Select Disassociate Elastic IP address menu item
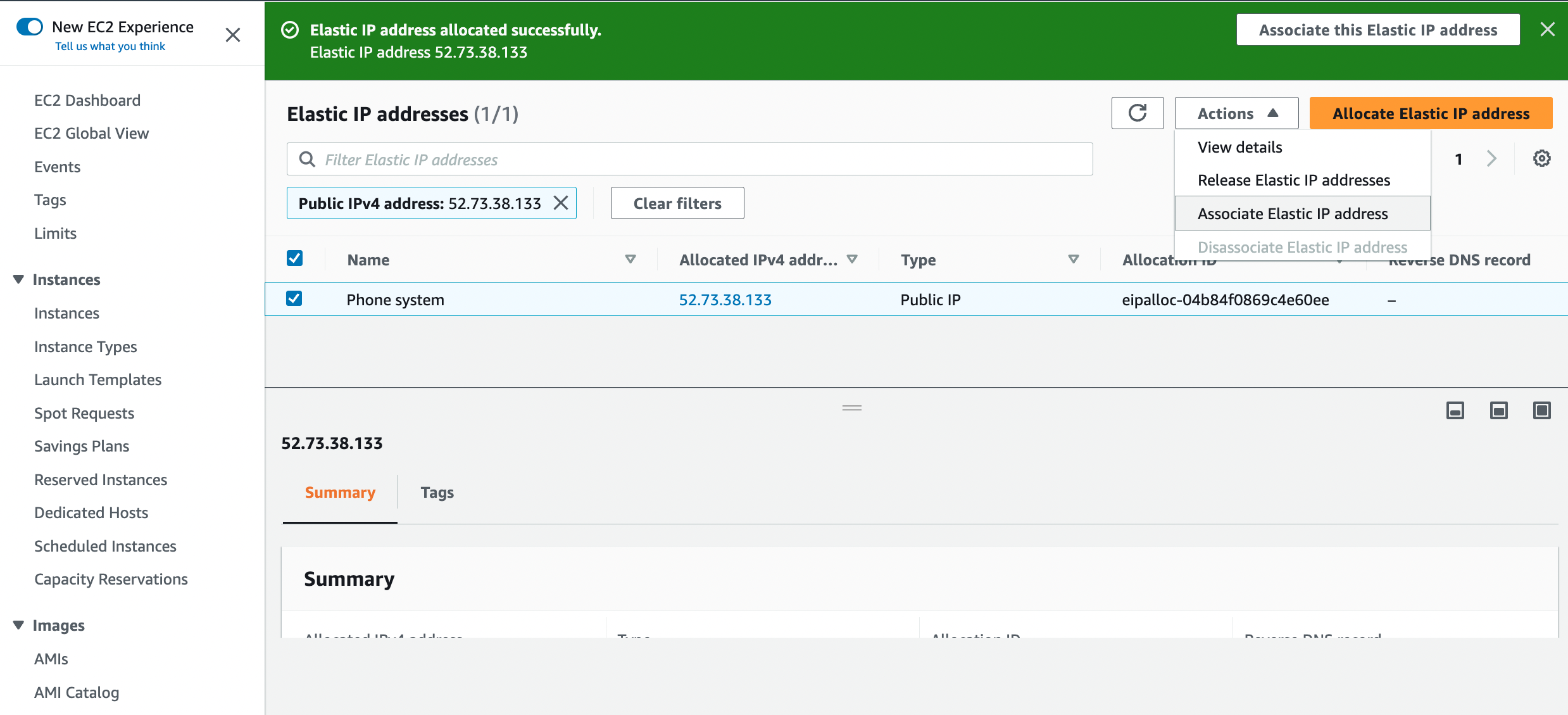The image size is (1568, 715). click(1302, 247)
